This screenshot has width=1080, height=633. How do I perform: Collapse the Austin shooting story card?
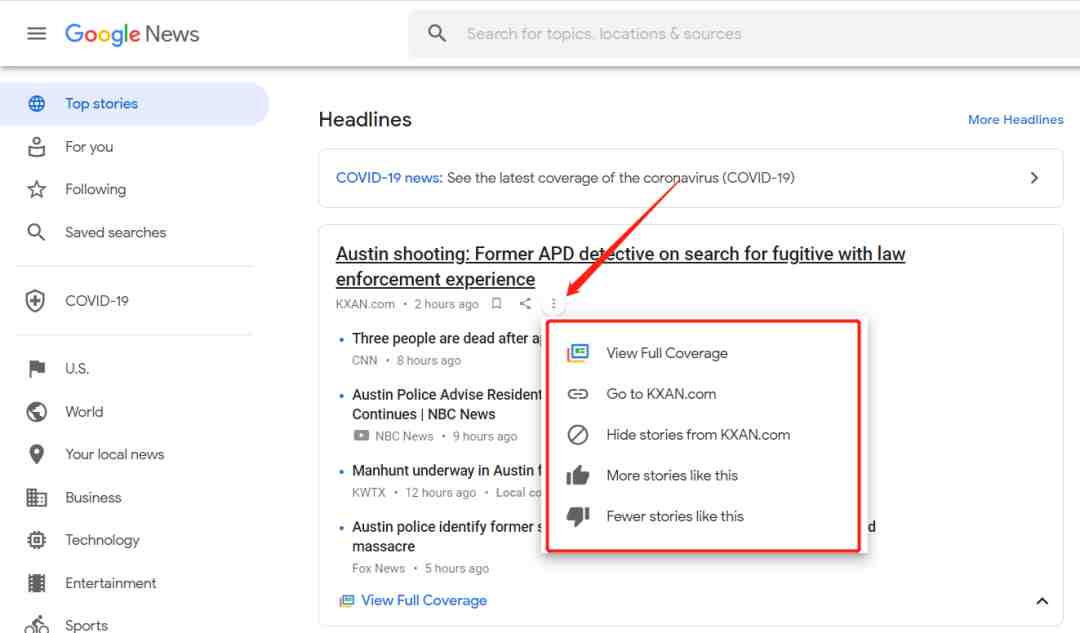pyautogui.click(x=1042, y=601)
